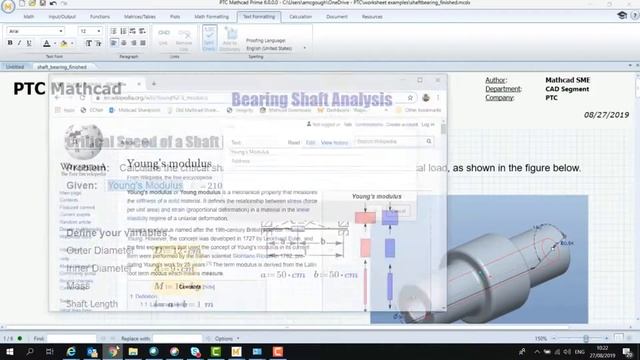Viewport: 640px width, 360px height.
Task: Click the Author label in header
Action: (496, 80)
